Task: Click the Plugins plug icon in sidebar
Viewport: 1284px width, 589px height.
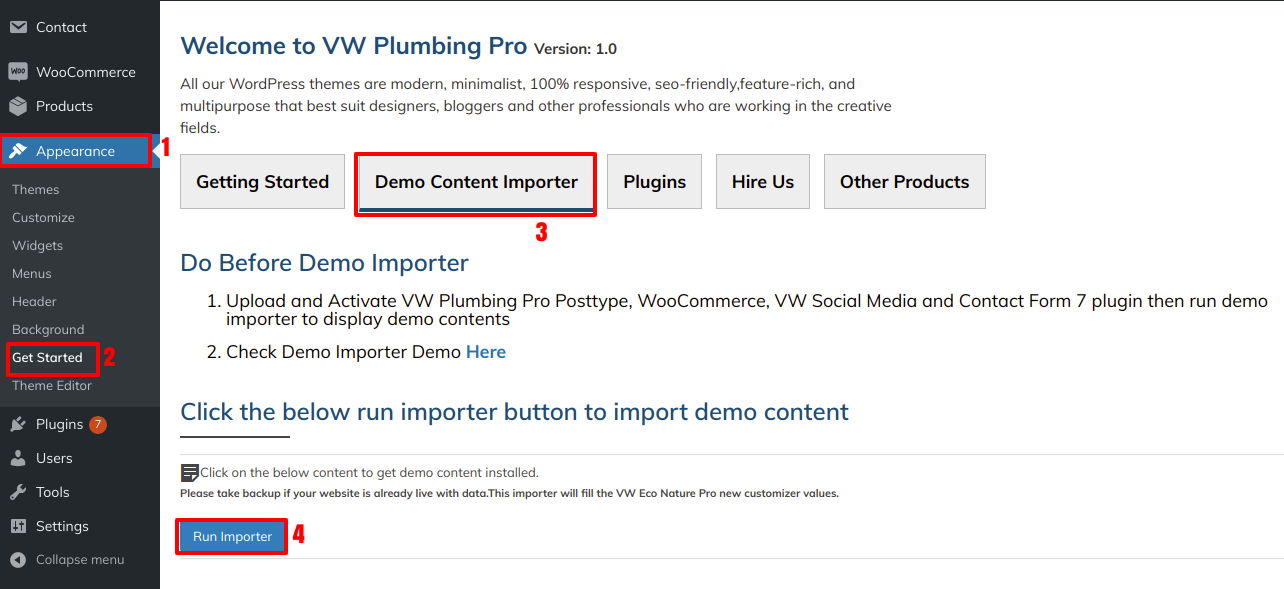Action: [x=18, y=424]
